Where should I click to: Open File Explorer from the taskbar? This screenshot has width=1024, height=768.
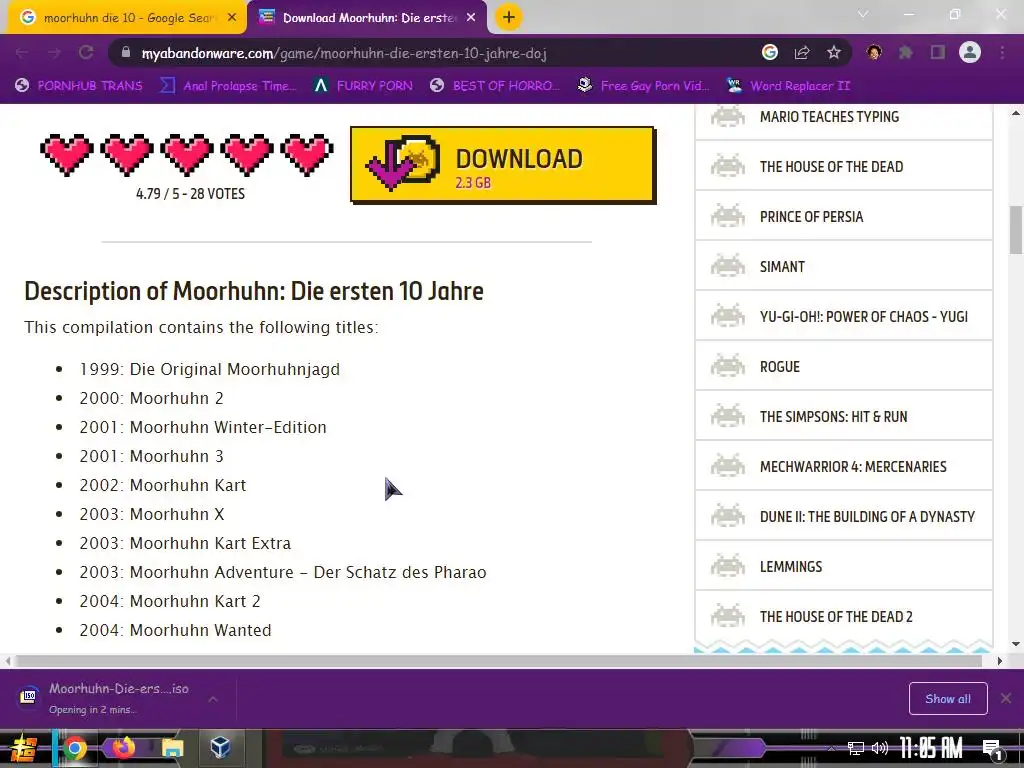click(x=173, y=748)
